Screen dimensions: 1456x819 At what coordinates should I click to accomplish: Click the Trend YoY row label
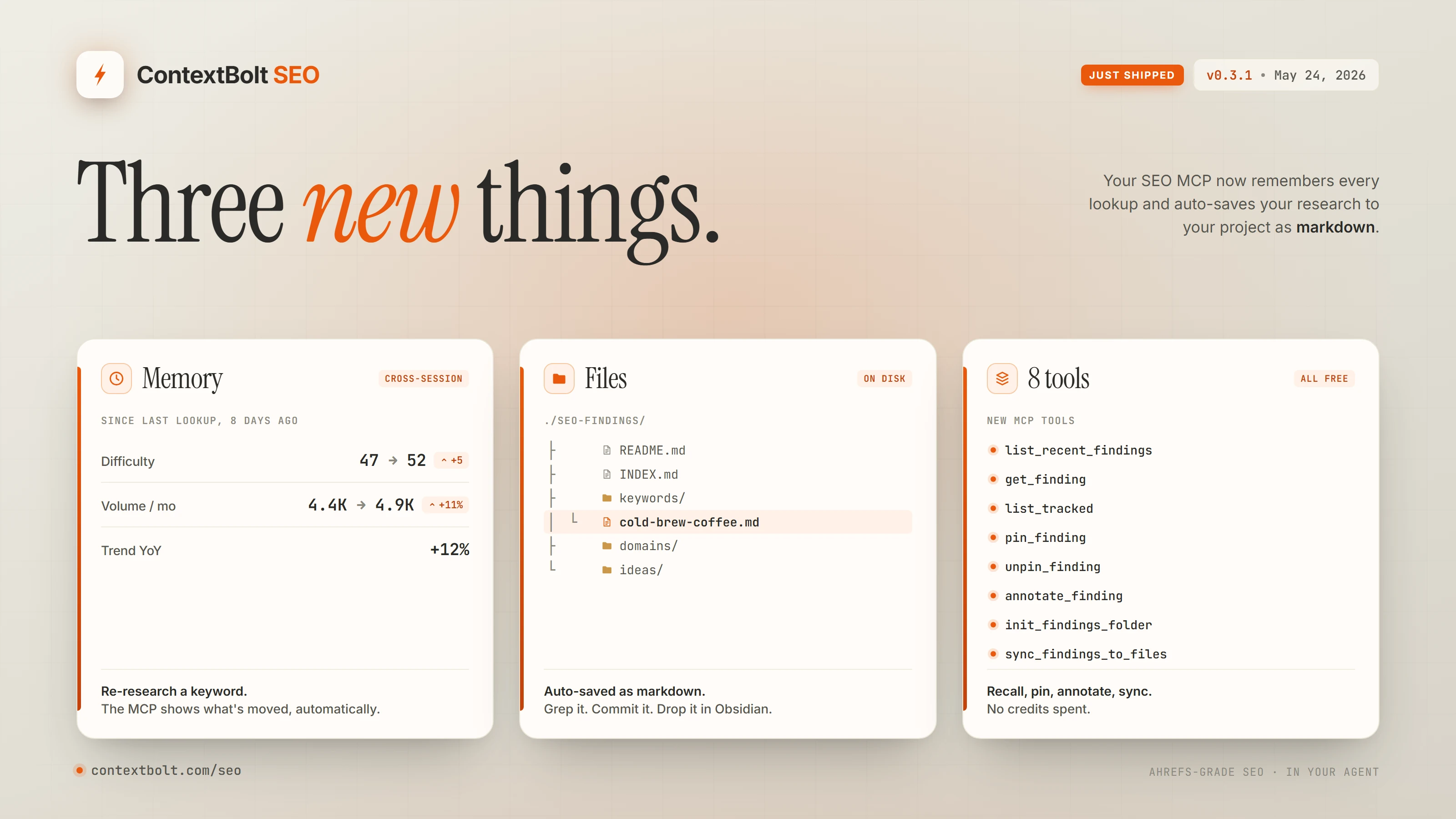pyautogui.click(x=131, y=551)
